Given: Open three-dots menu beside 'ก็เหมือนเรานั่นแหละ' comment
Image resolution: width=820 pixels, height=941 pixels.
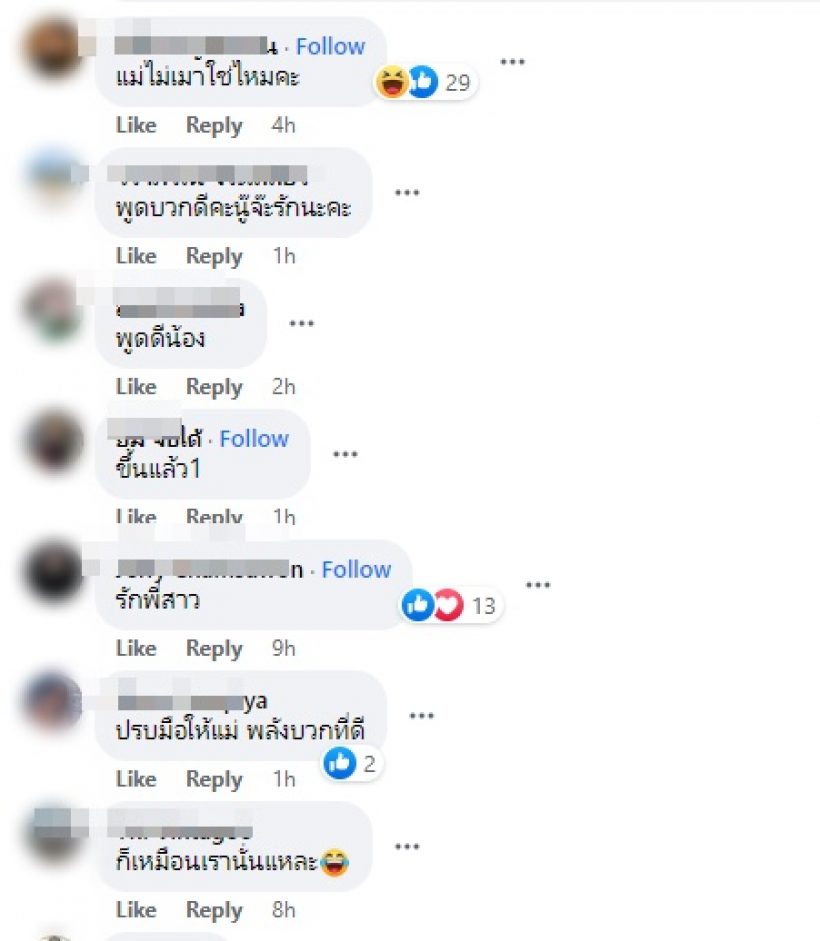Looking at the screenshot, I should [407, 847].
